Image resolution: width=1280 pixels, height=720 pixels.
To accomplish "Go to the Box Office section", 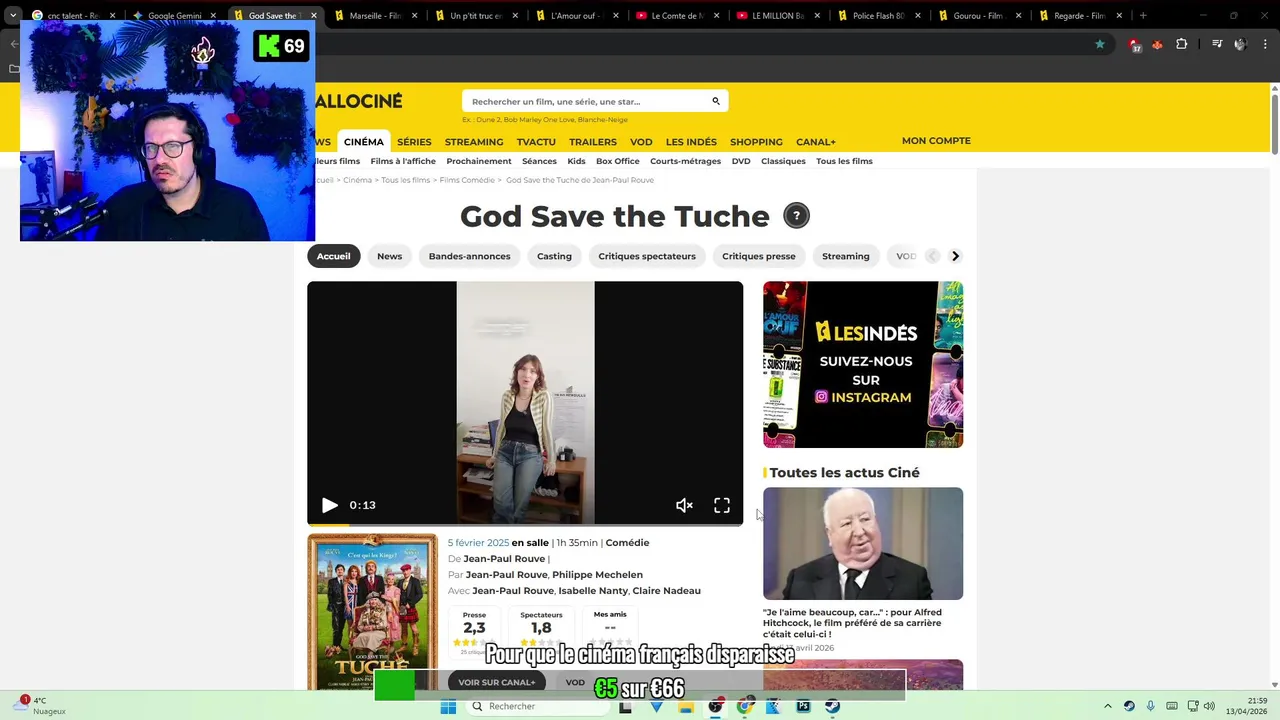I will coord(618,161).
